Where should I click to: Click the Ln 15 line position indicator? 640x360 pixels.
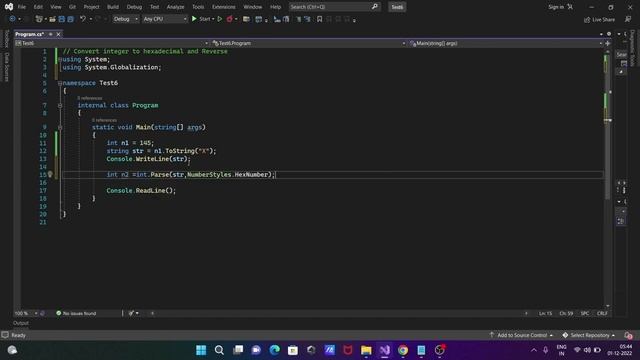545,313
